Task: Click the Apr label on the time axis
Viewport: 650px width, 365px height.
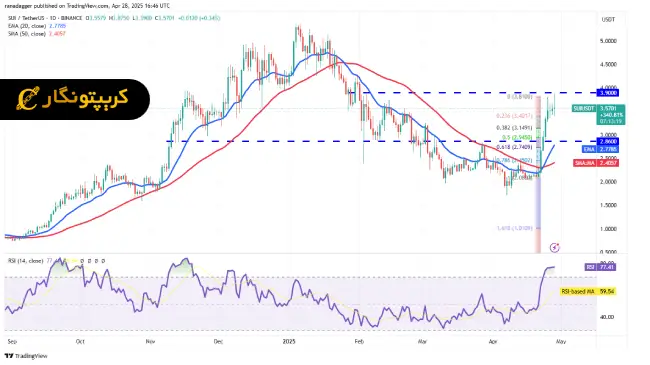Action: pyautogui.click(x=493, y=341)
